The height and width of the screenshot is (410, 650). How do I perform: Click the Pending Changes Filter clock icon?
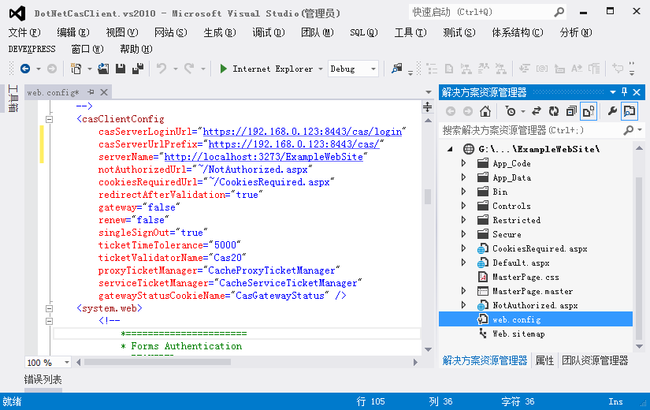click(510, 111)
